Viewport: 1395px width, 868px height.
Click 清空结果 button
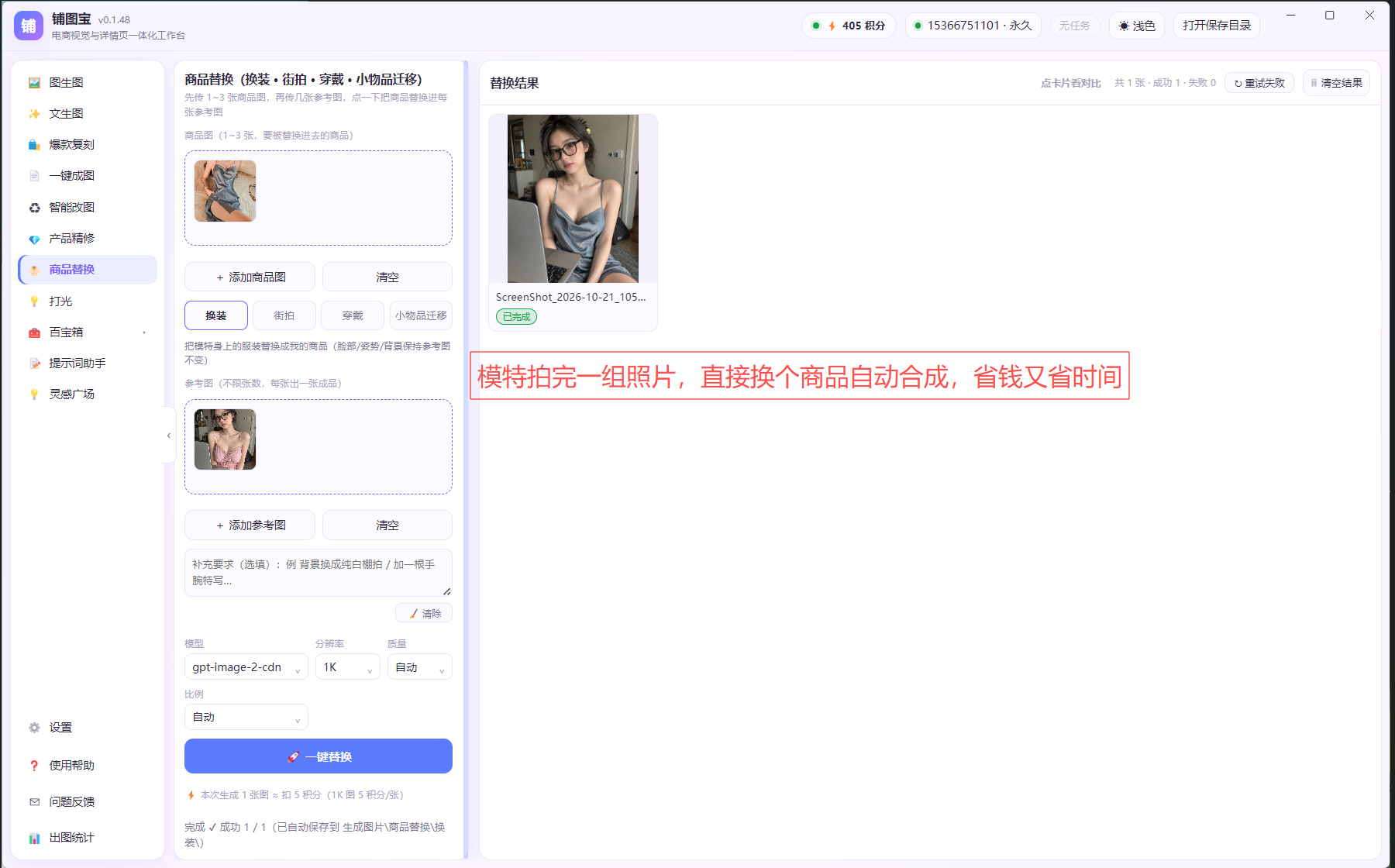coord(1336,83)
